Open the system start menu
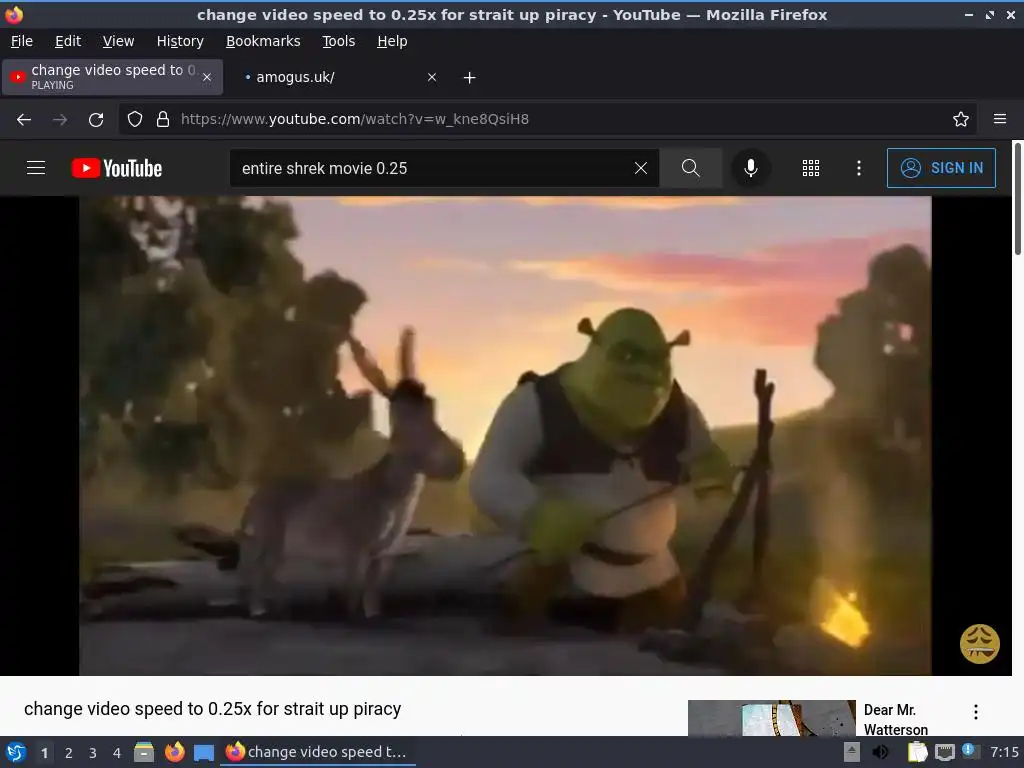The width and height of the screenshot is (1024, 768). [x=16, y=752]
